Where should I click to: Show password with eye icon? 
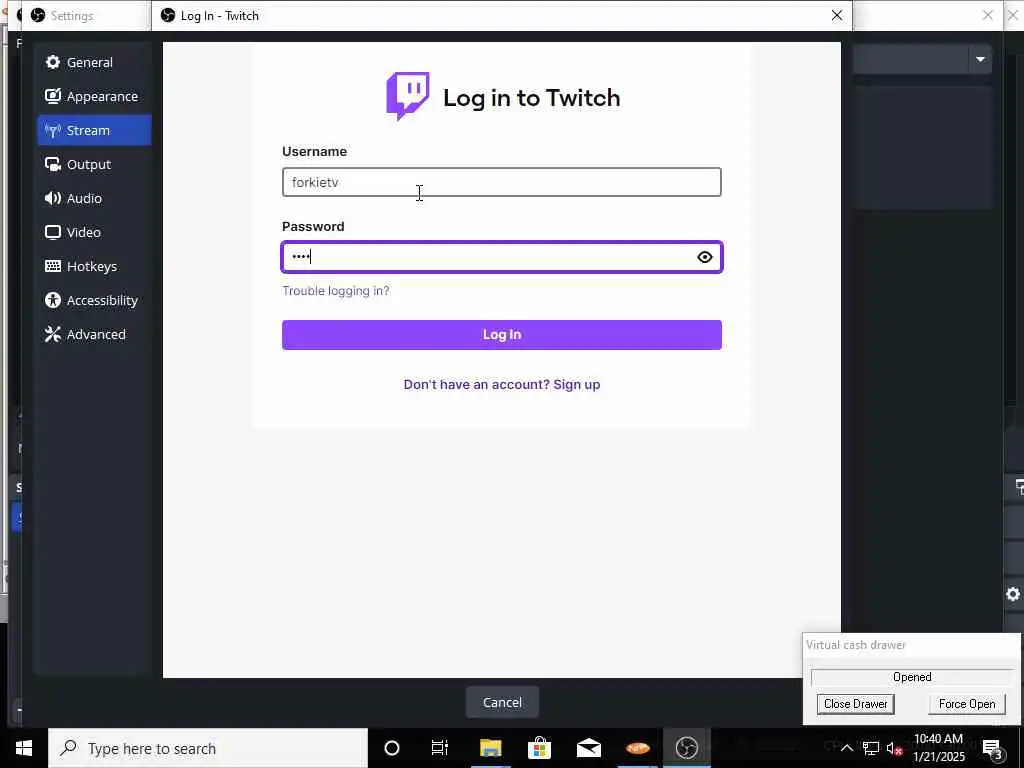coord(705,257)
